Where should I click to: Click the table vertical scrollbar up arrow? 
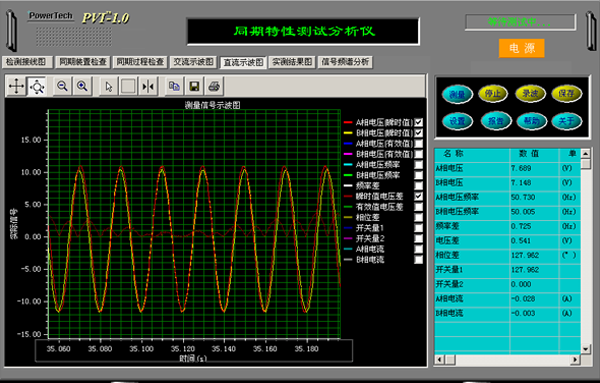[x=585, y=153]
